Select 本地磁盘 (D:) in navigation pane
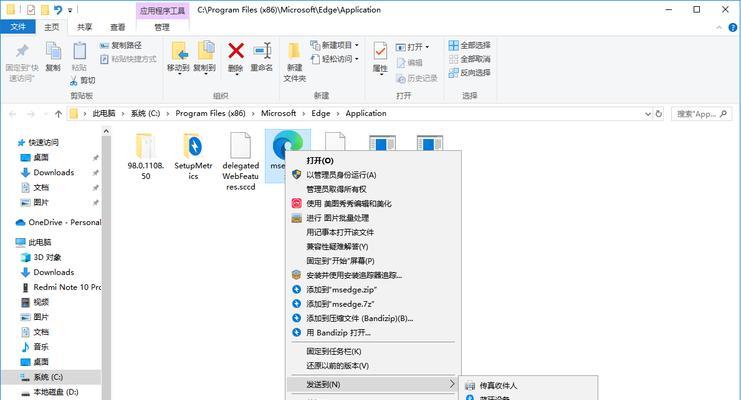The height and width of the screenshot is (400, 741). click(x=49, y=392)
